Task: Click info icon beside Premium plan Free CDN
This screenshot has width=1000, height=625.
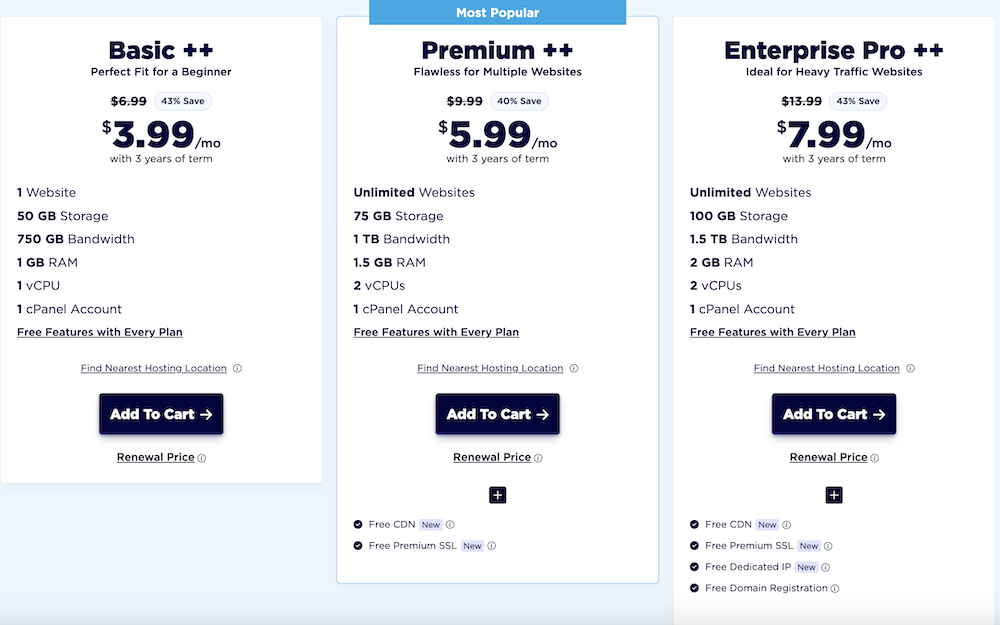Action: coord(450,525)
